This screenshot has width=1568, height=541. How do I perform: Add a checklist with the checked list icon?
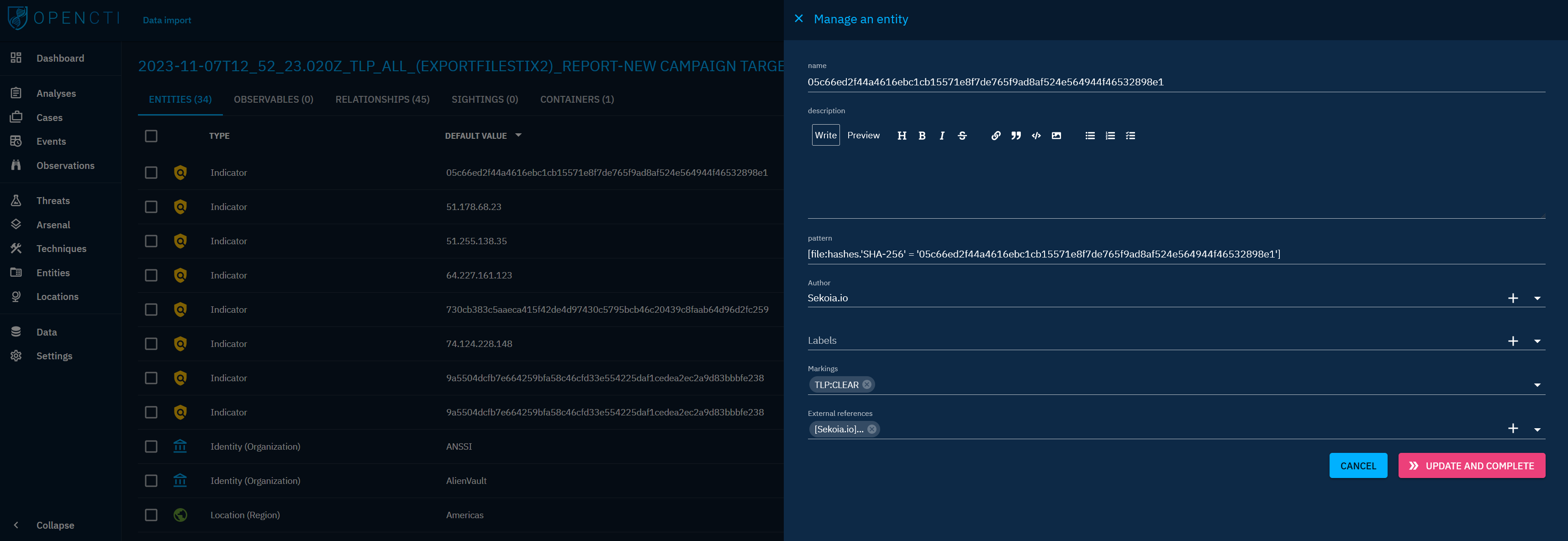coord(1130,136)
